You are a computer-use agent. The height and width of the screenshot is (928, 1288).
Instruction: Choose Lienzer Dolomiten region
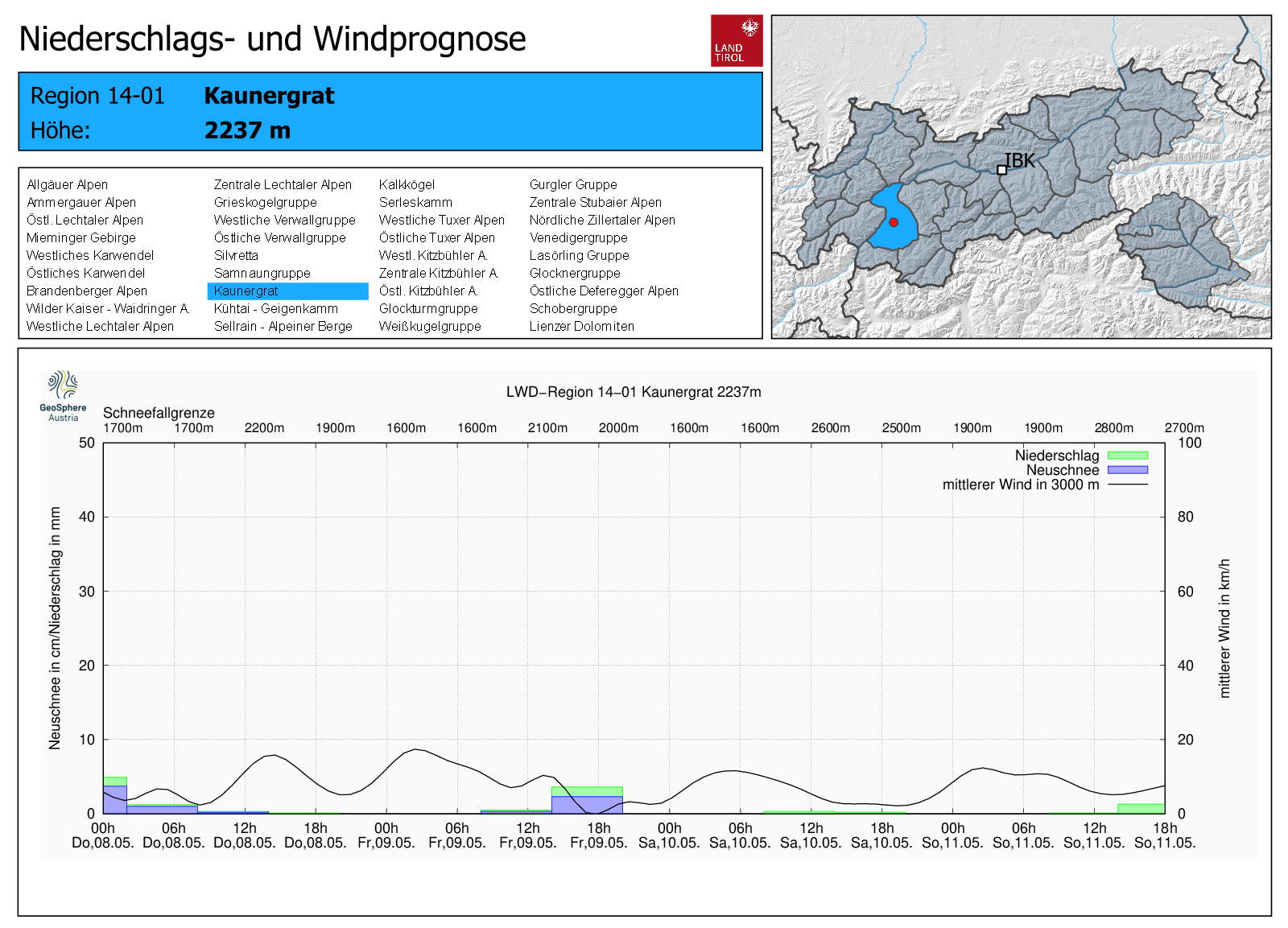pos(581,326)
